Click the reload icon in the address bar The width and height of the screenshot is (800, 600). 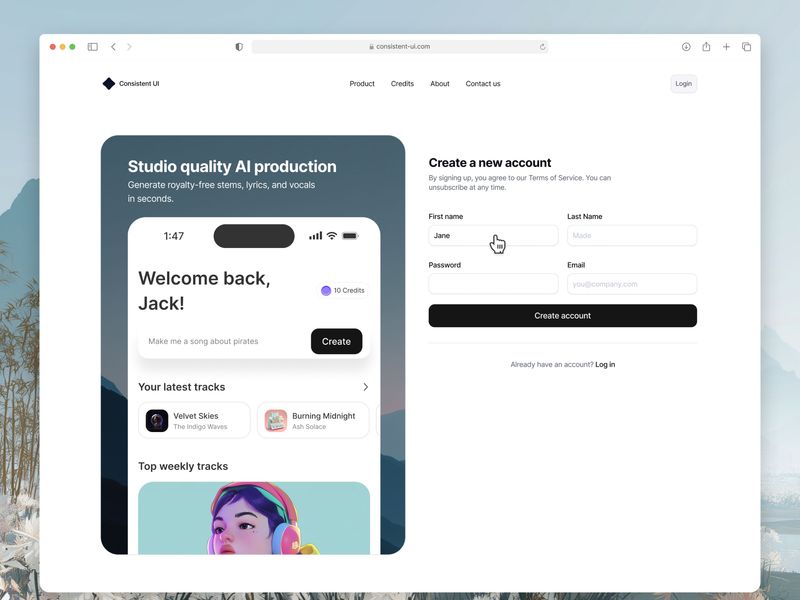point(541,46)
